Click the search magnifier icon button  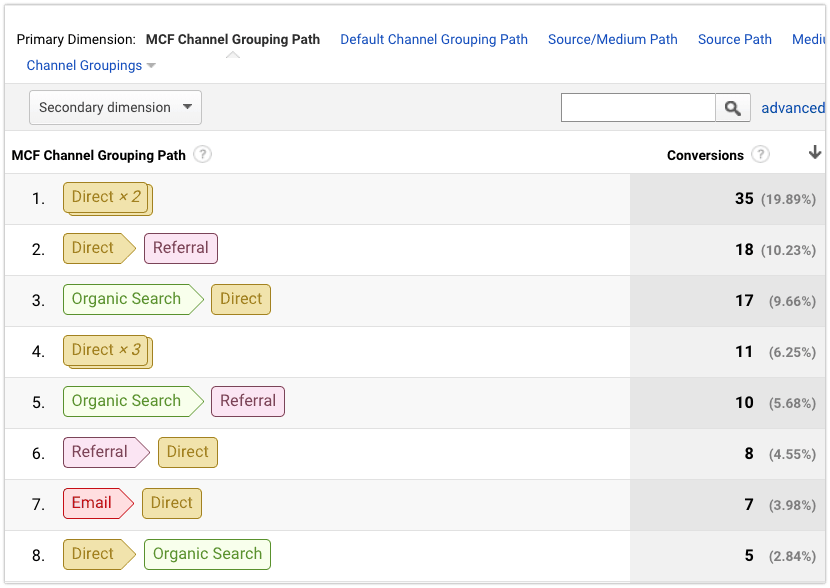point(733,108)
